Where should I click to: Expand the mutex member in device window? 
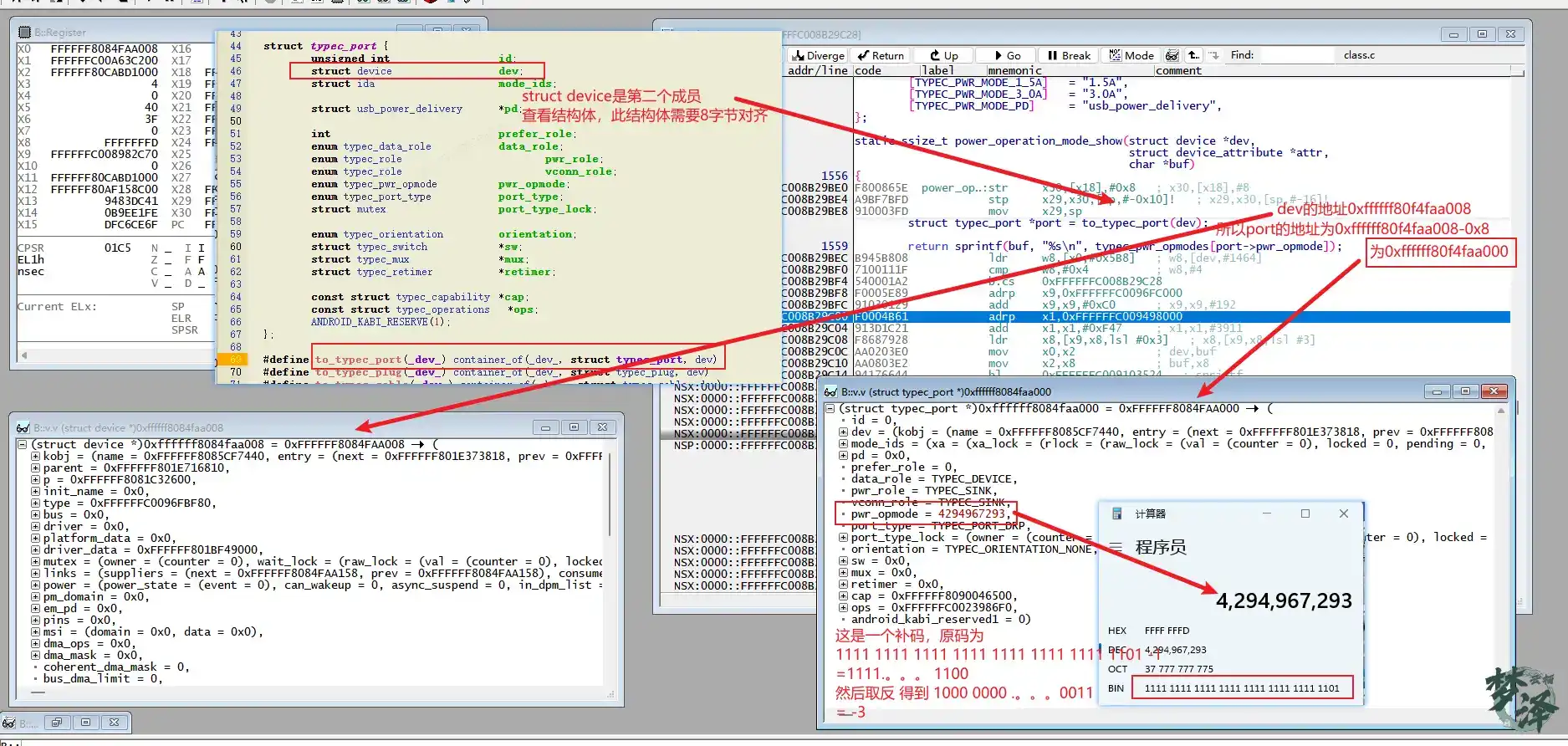pyautogui.click(x=35, y=561)
